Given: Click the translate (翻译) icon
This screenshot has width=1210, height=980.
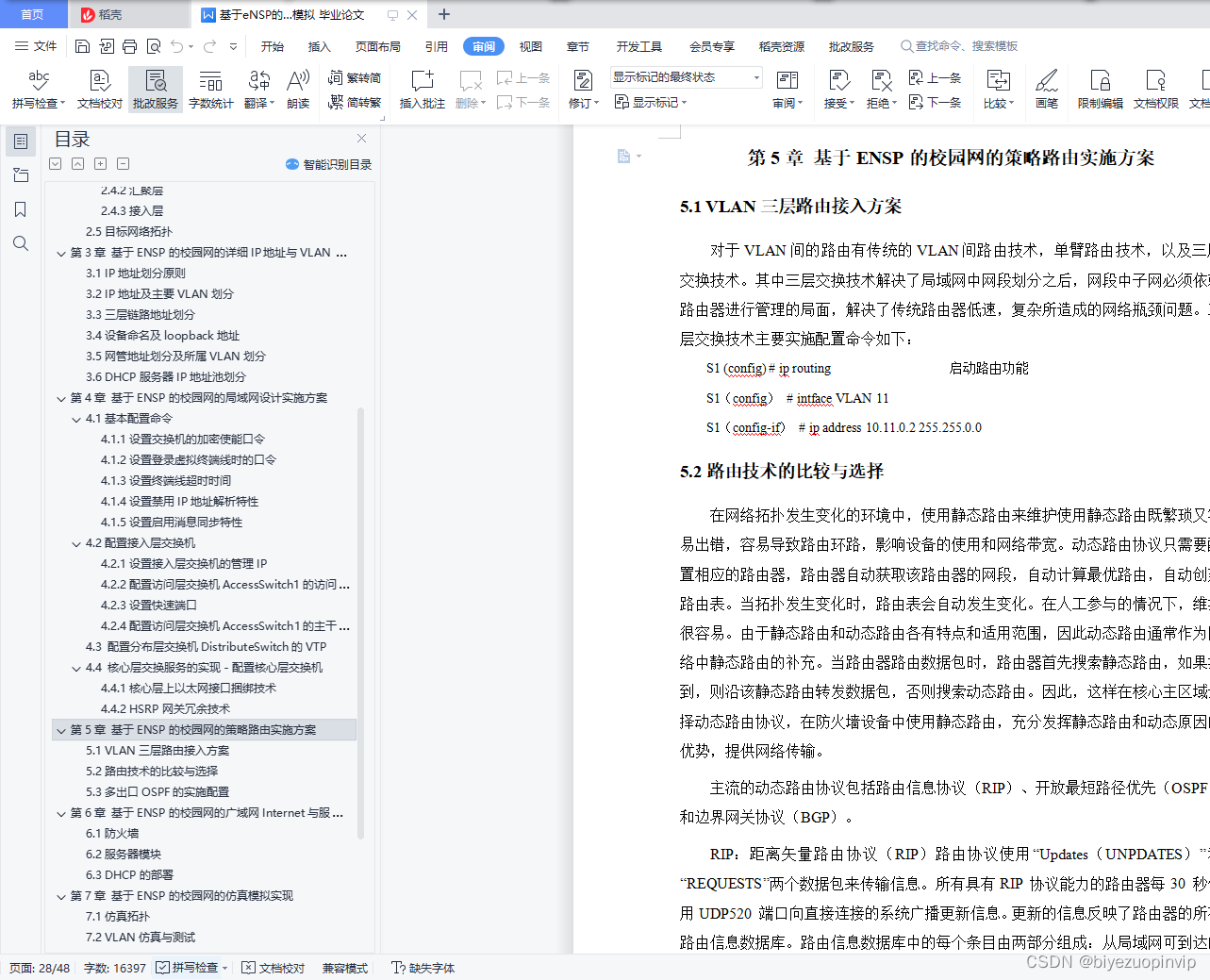Looking at the screenshot, I should (259, 80).
